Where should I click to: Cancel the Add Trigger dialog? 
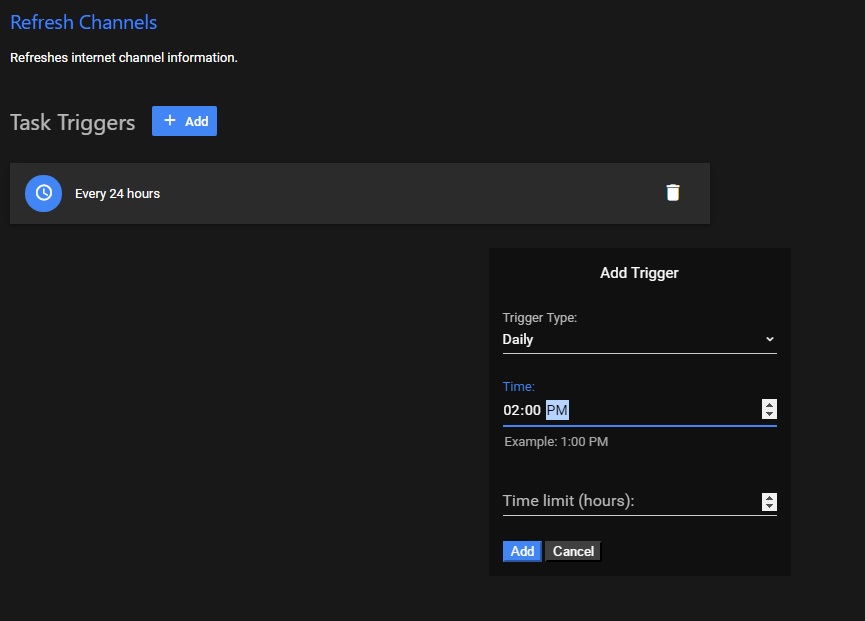[573, 551]
